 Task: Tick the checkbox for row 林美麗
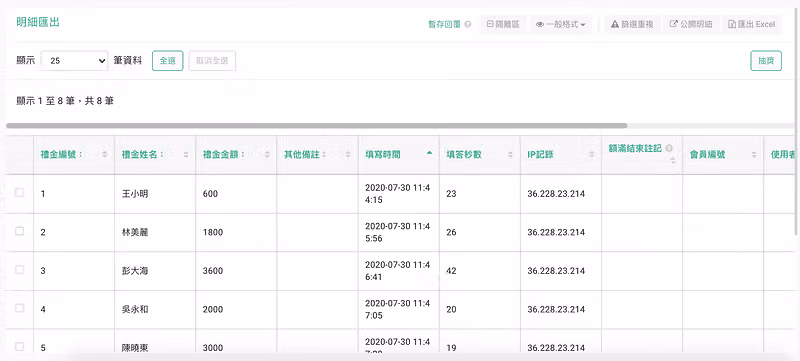19,231
